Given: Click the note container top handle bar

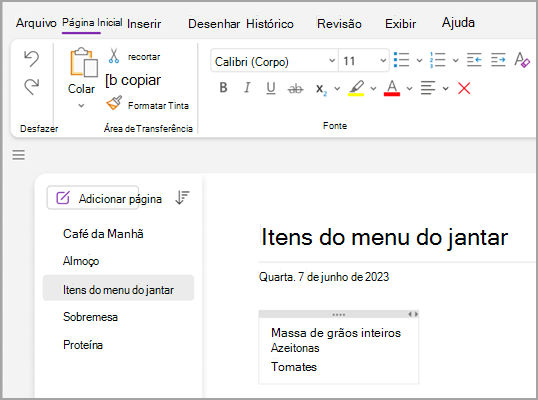Looking at the screenshot, I should (339, 314).
